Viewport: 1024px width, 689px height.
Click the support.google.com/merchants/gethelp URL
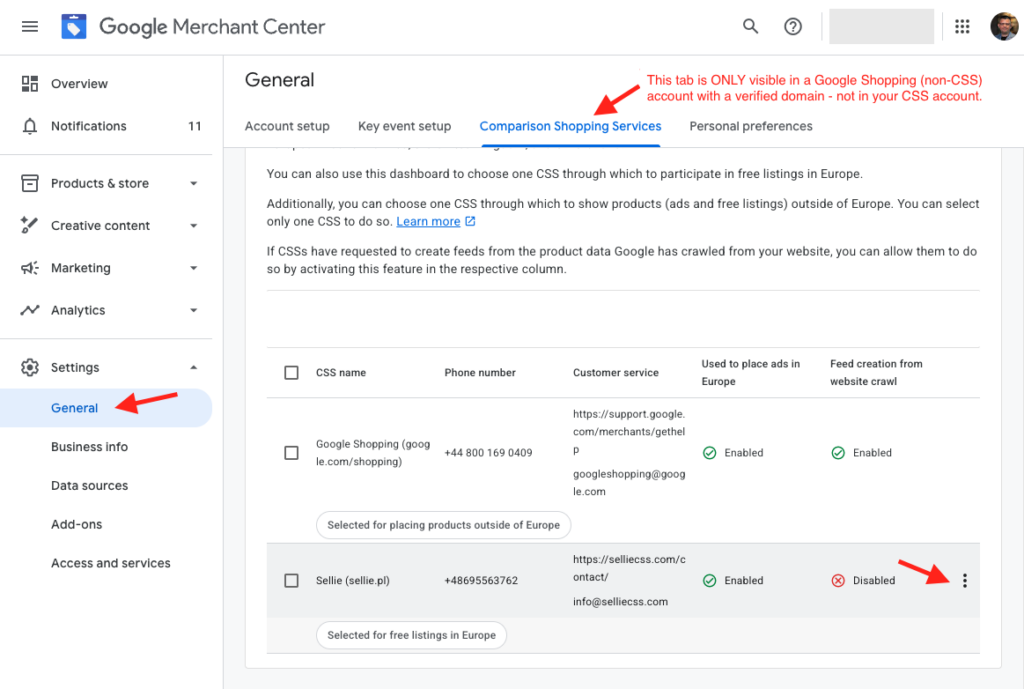tap(629, 432)
